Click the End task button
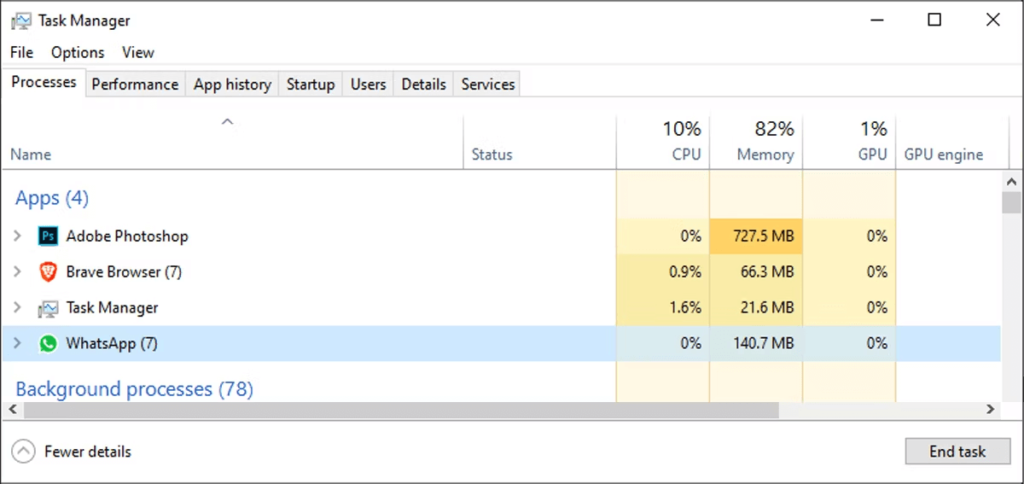The image size is (1024, 484). click(x=957, y=451)
